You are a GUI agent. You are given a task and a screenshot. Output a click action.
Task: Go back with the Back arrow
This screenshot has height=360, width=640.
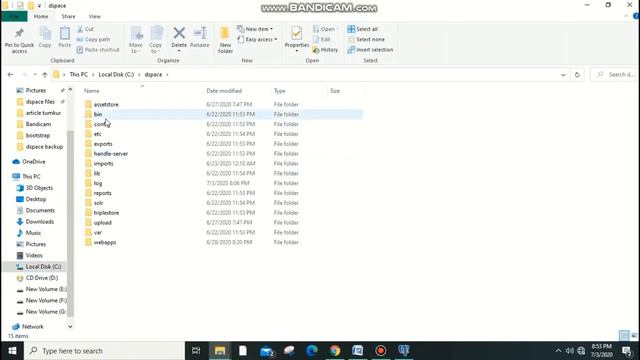(10, 75)
